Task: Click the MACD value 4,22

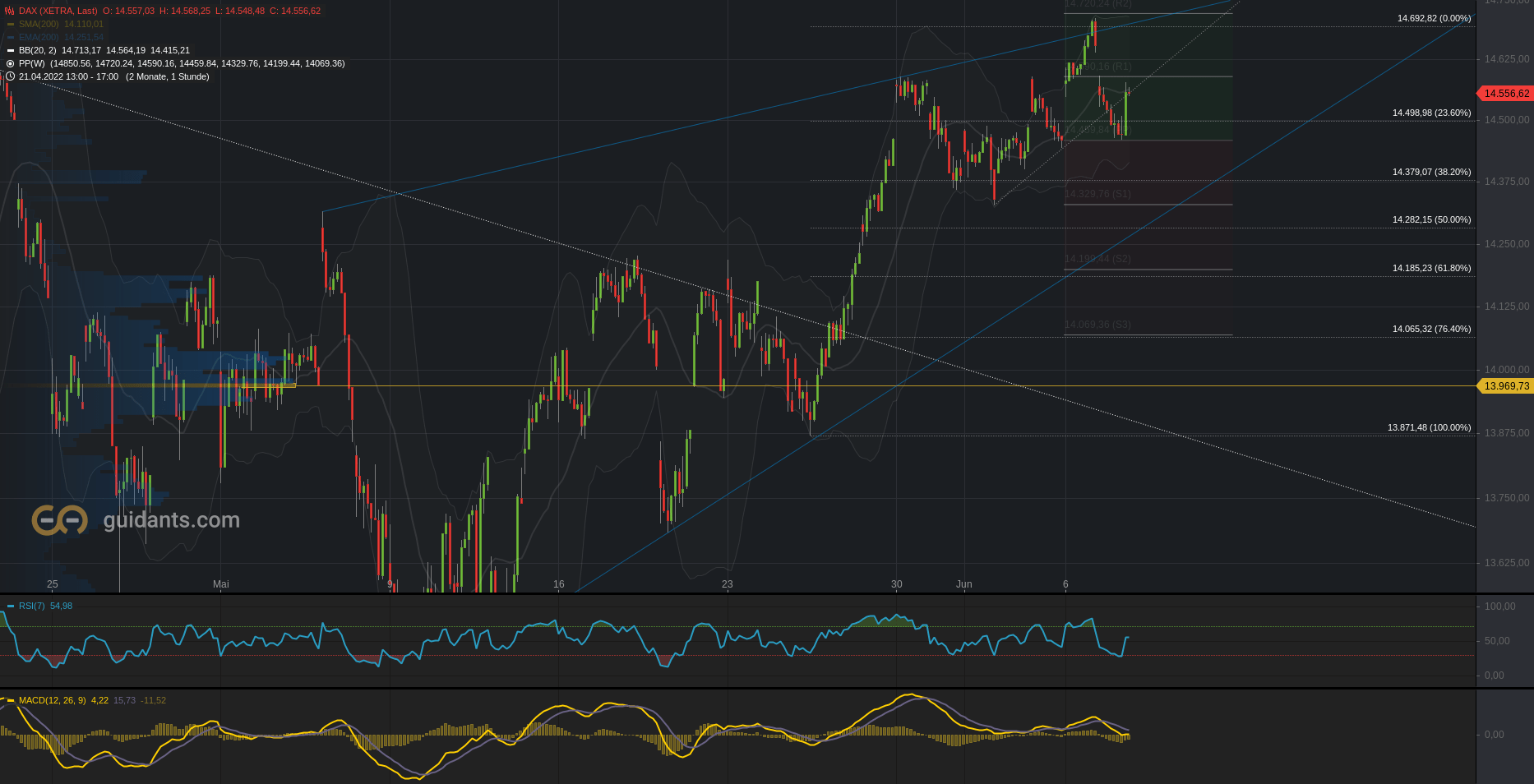Action: pos(99,700)
